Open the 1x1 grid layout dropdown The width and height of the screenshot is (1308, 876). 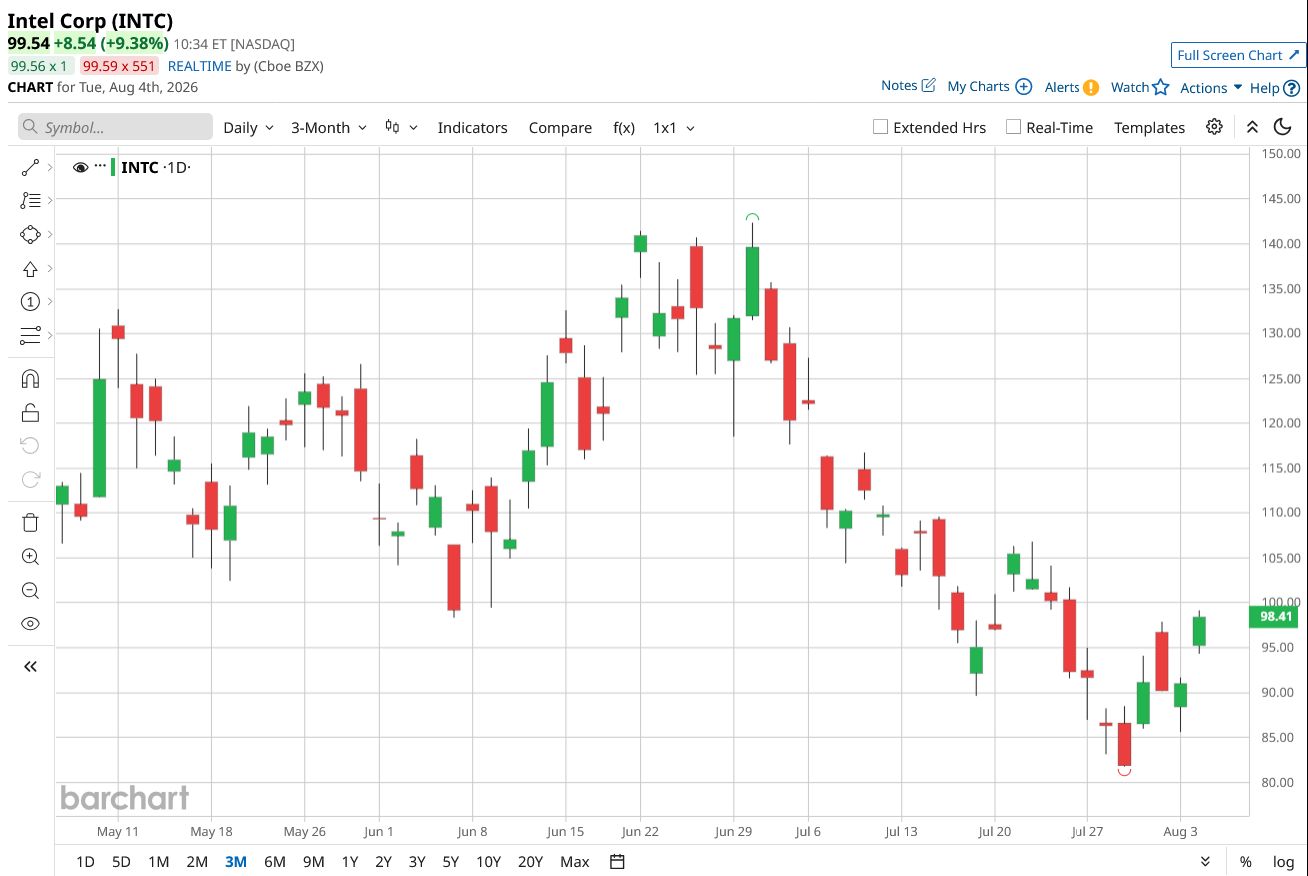673,127
